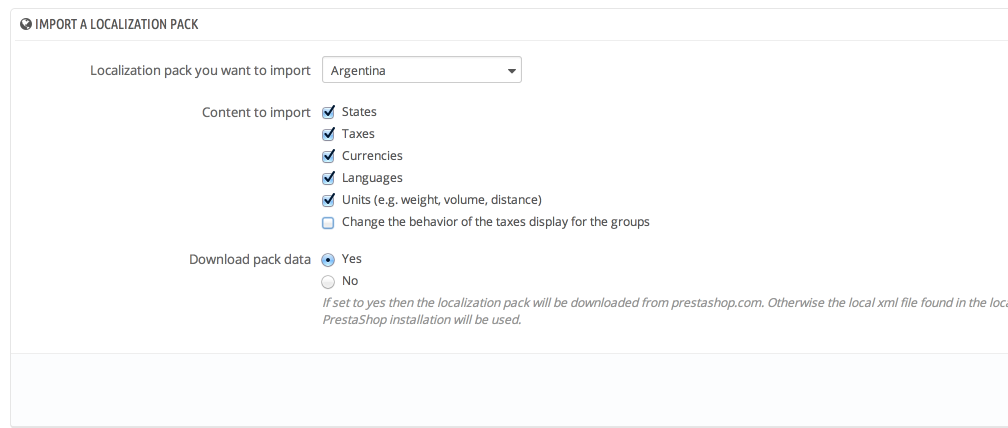
Task: Click the 'Taxes' label text
Action: (358, 134)
